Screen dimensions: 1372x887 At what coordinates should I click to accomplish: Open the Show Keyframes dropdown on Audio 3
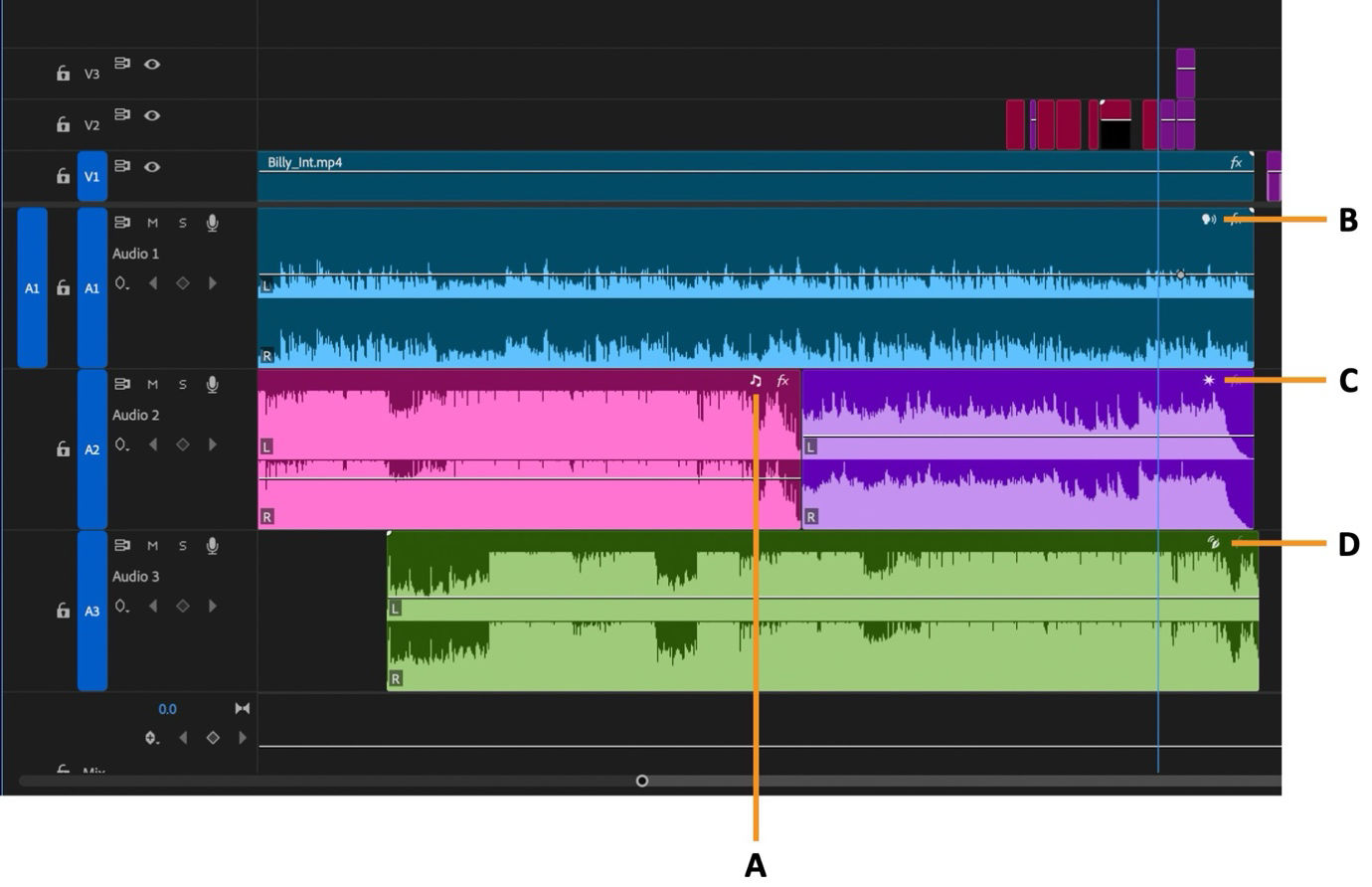coord(121,608)
